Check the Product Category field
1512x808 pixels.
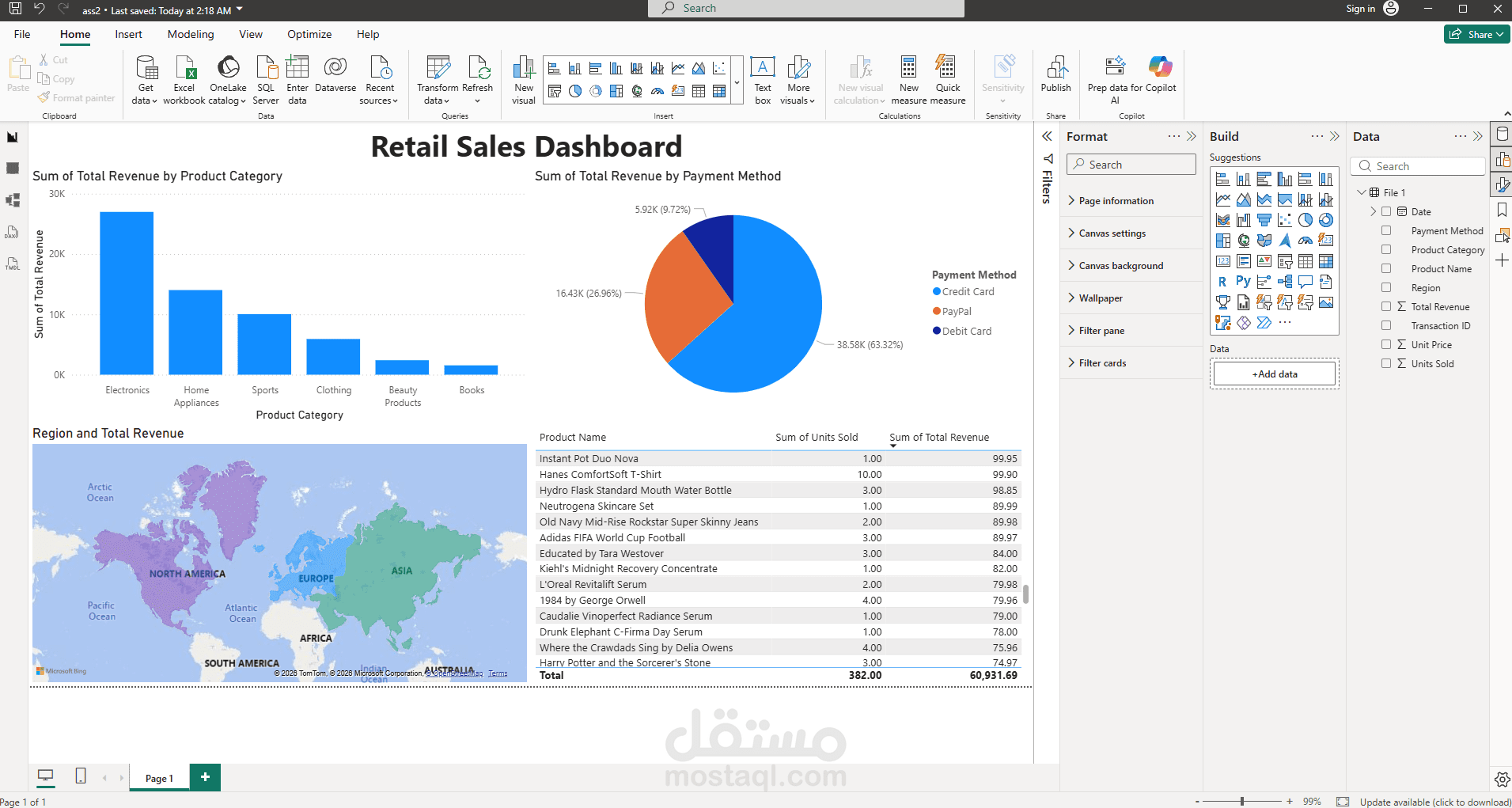(x=1386, y=249)
